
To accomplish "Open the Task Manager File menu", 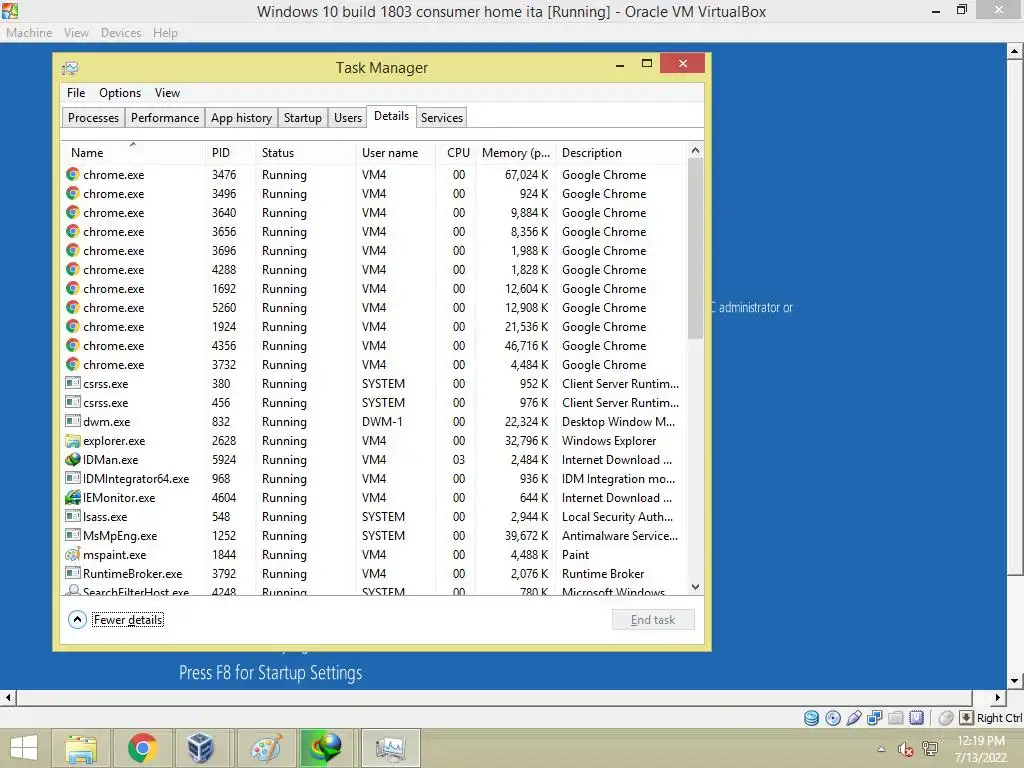I will pos(76,93).
